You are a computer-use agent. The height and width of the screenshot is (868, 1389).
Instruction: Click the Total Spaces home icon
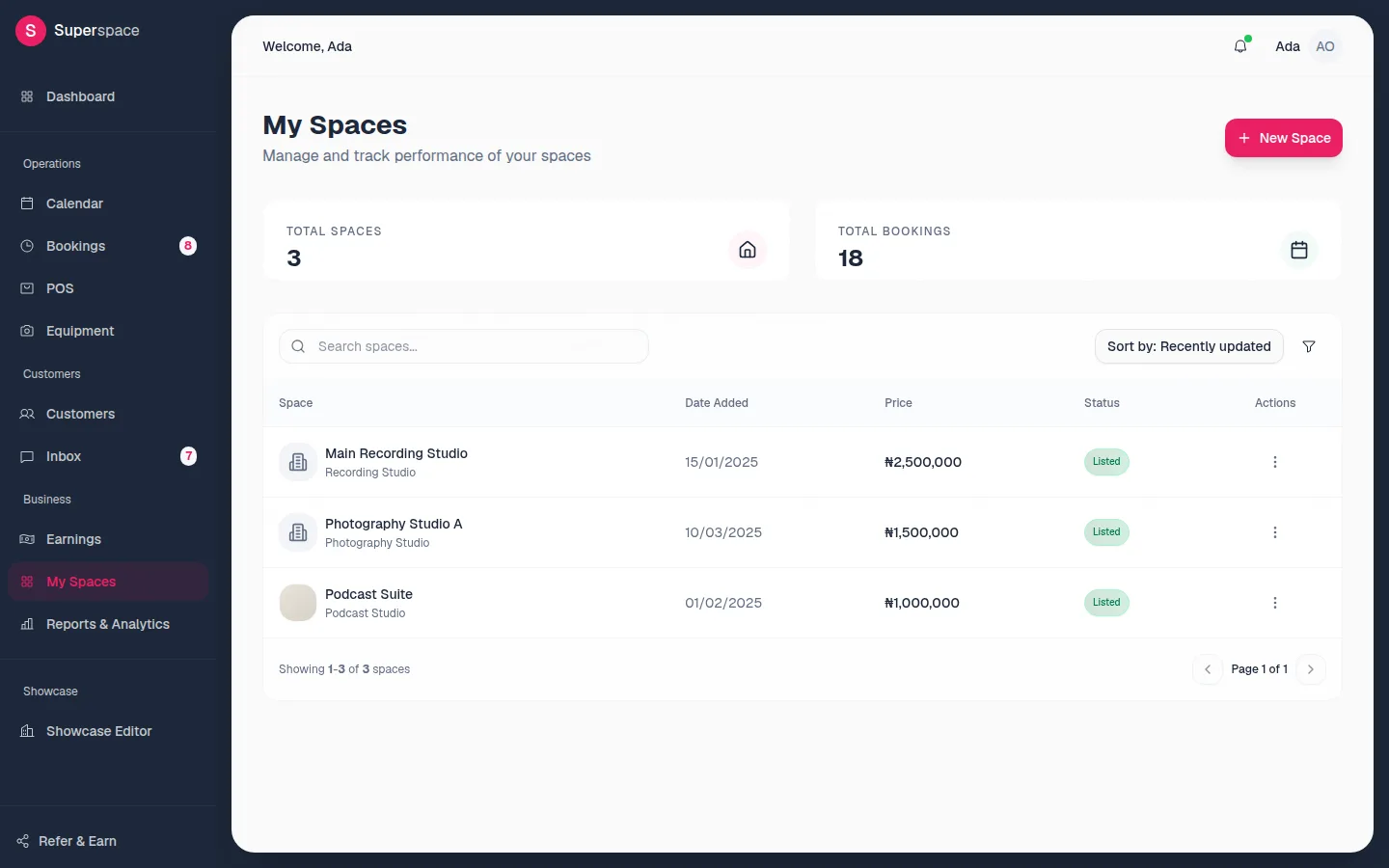[x=747, y=250]
